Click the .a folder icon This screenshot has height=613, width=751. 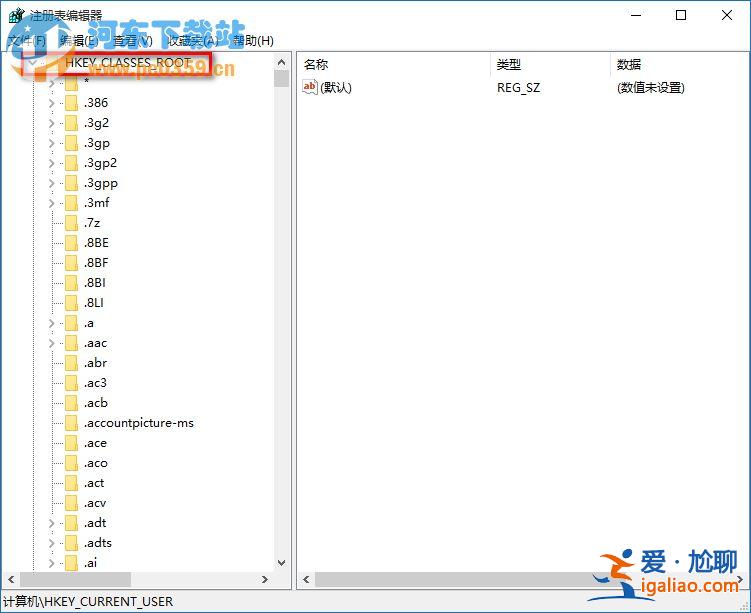[71, 323]
